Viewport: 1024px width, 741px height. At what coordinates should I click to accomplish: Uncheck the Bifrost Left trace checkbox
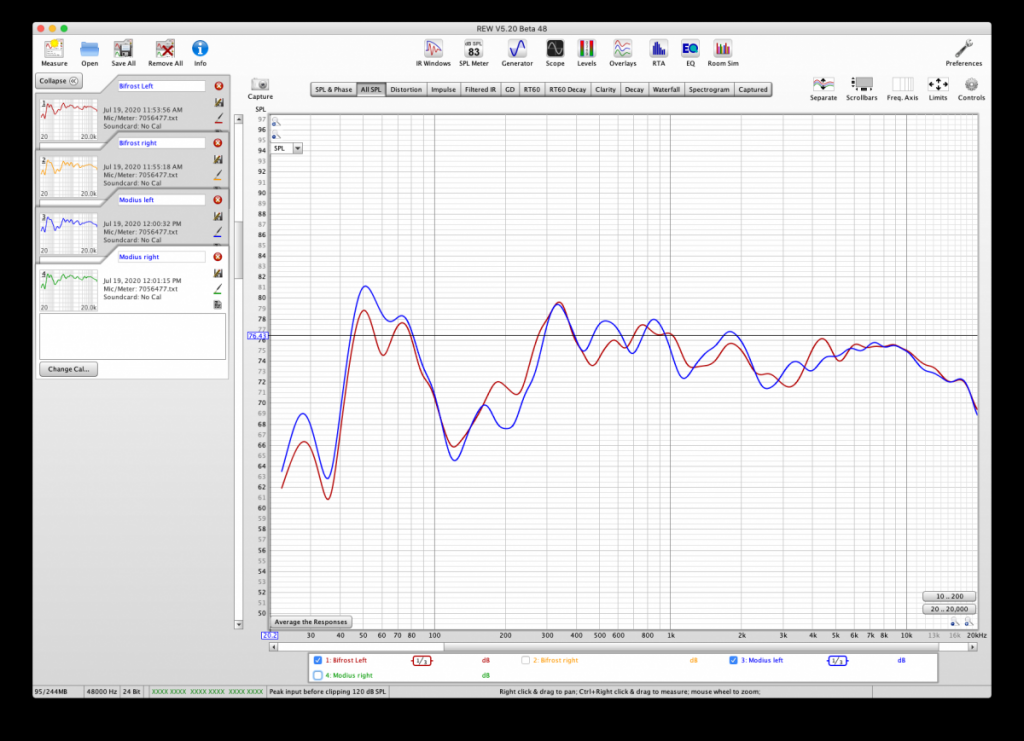[318, 660]
